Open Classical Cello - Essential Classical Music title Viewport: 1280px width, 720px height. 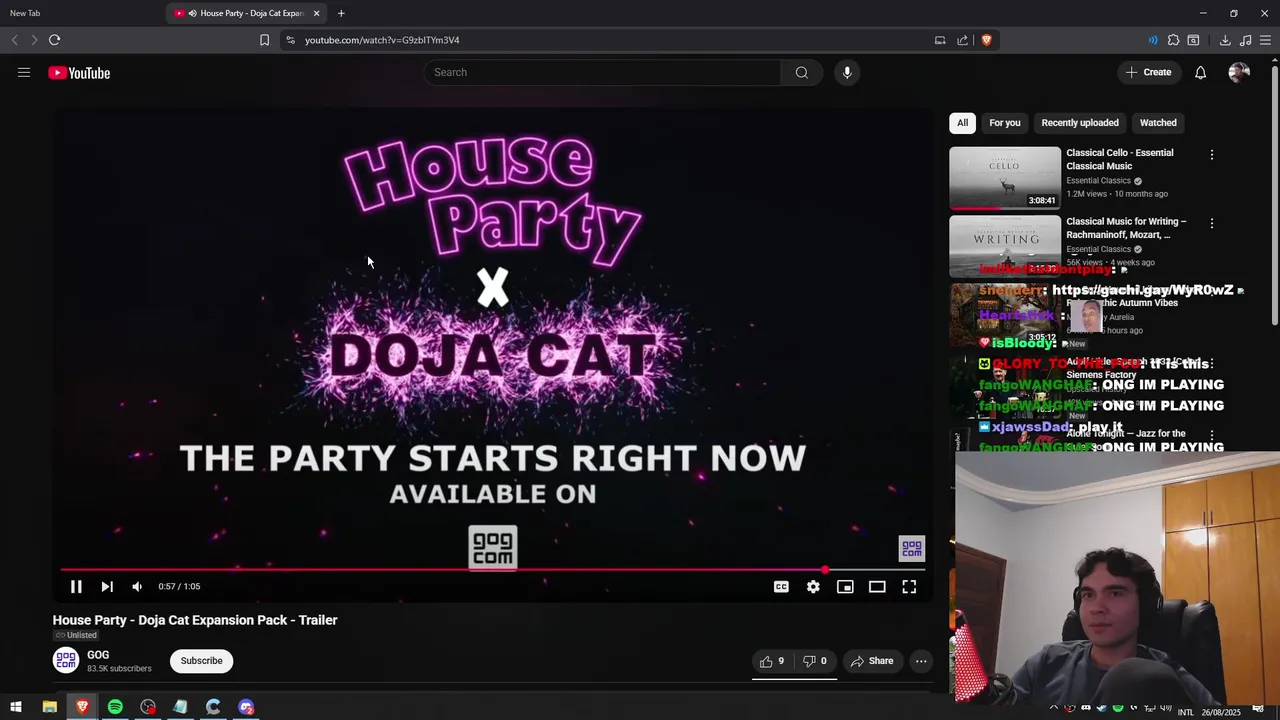[x=1120, y=159]
